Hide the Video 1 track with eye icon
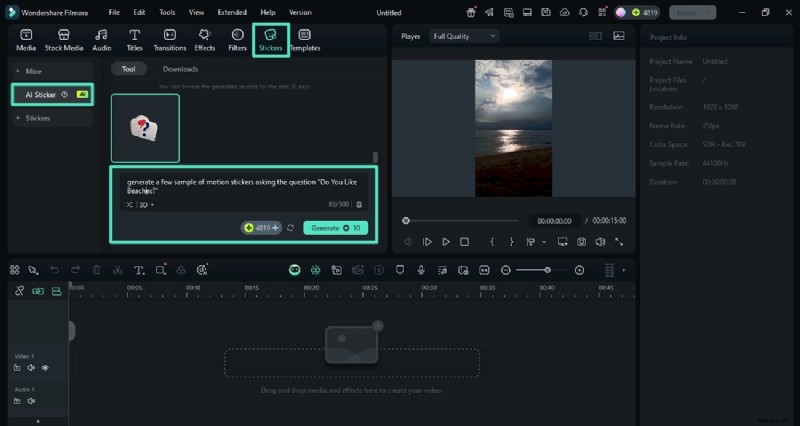Image resolution: width=800 pixels, height=426 pixels. coord(45,368)
